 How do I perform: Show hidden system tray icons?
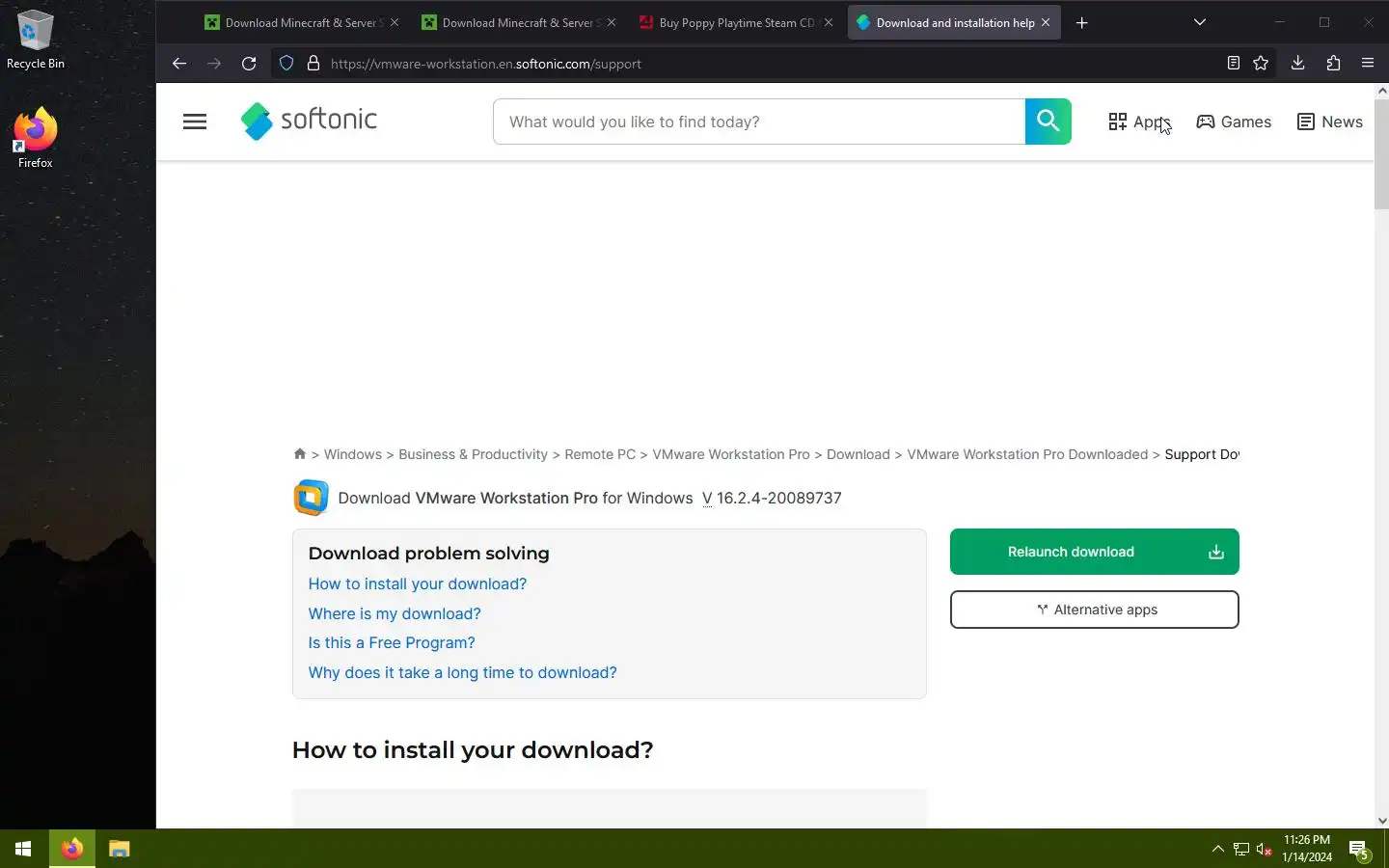[1217, 849]
